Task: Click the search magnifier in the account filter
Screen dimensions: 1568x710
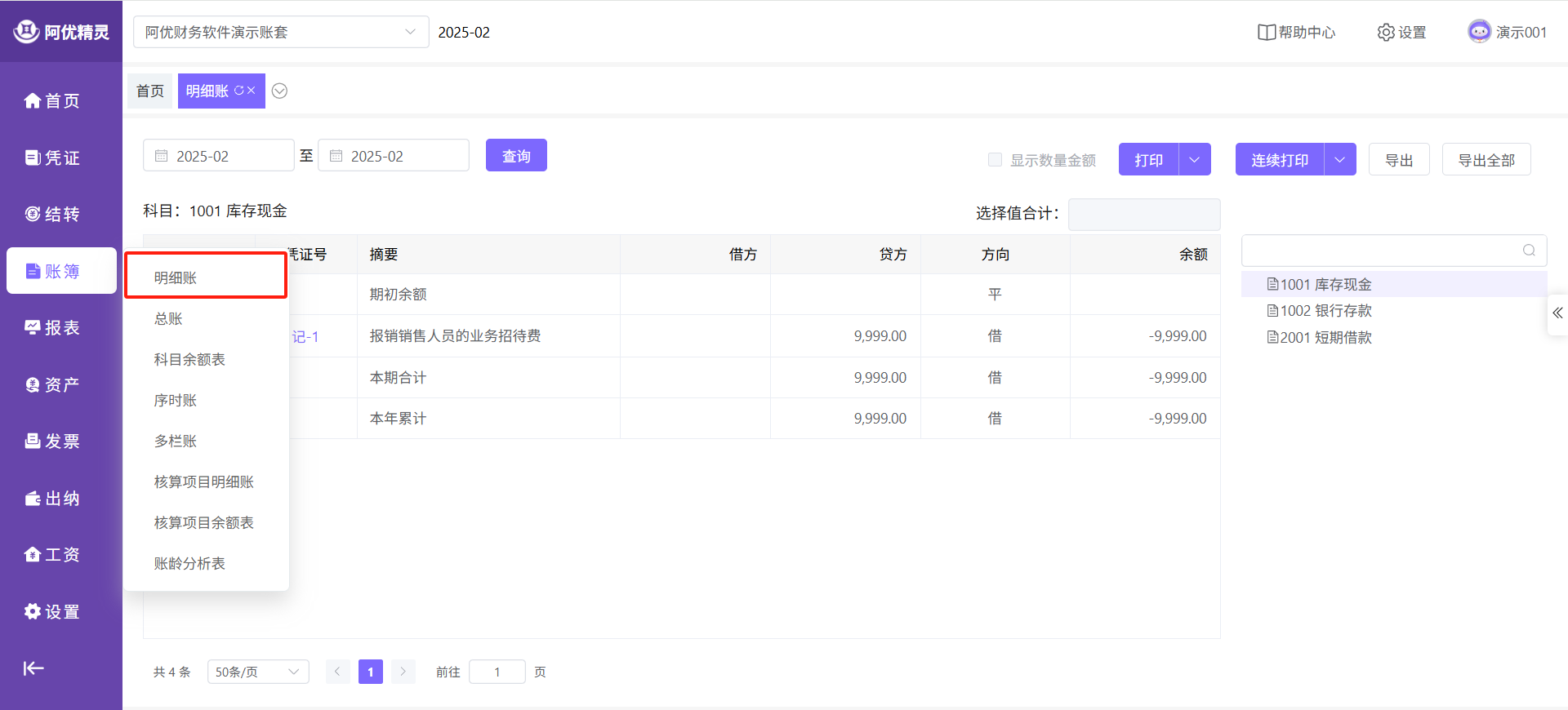Action: point(1529,251)
